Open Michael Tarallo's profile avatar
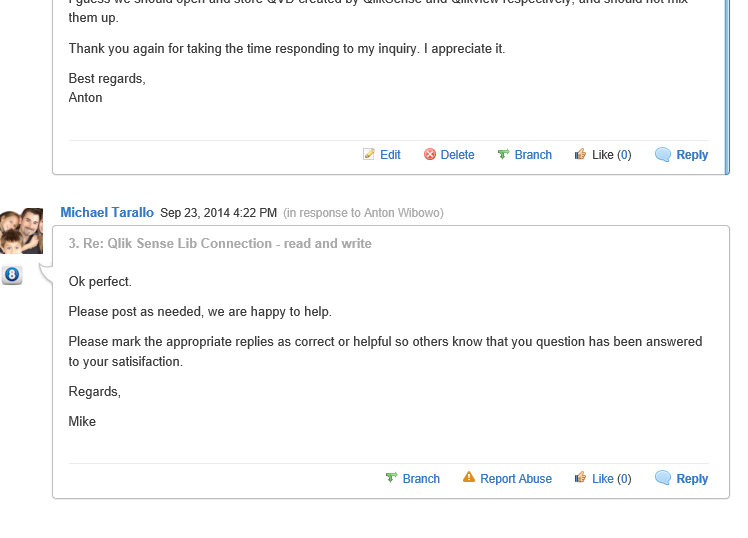 21,231
